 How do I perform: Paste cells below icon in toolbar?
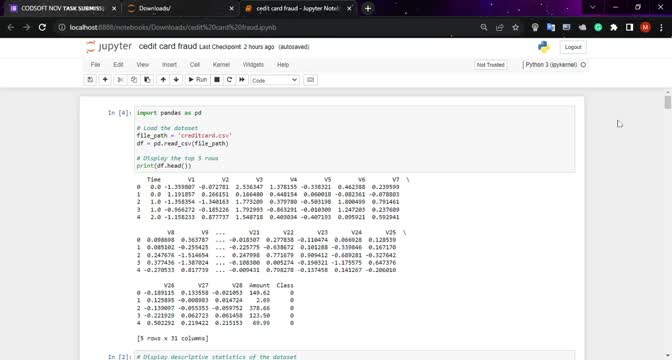pos(147,80)
